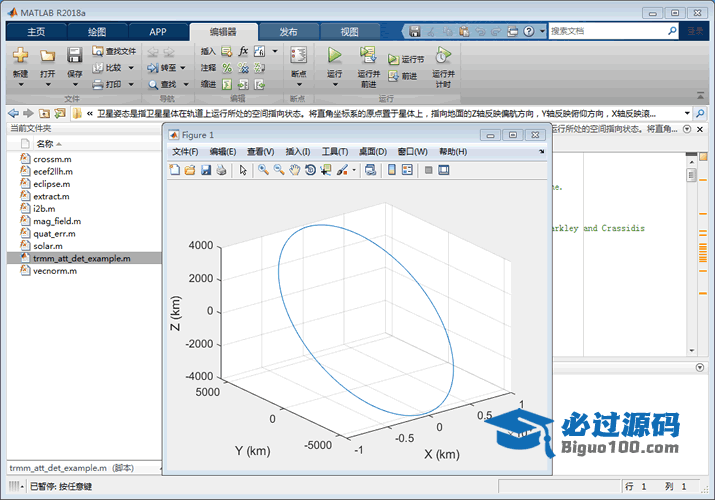Click the editor vertical scrollbar down arrow
The image size is (715, 500).
pyautogui.click(x=692, y=351)
